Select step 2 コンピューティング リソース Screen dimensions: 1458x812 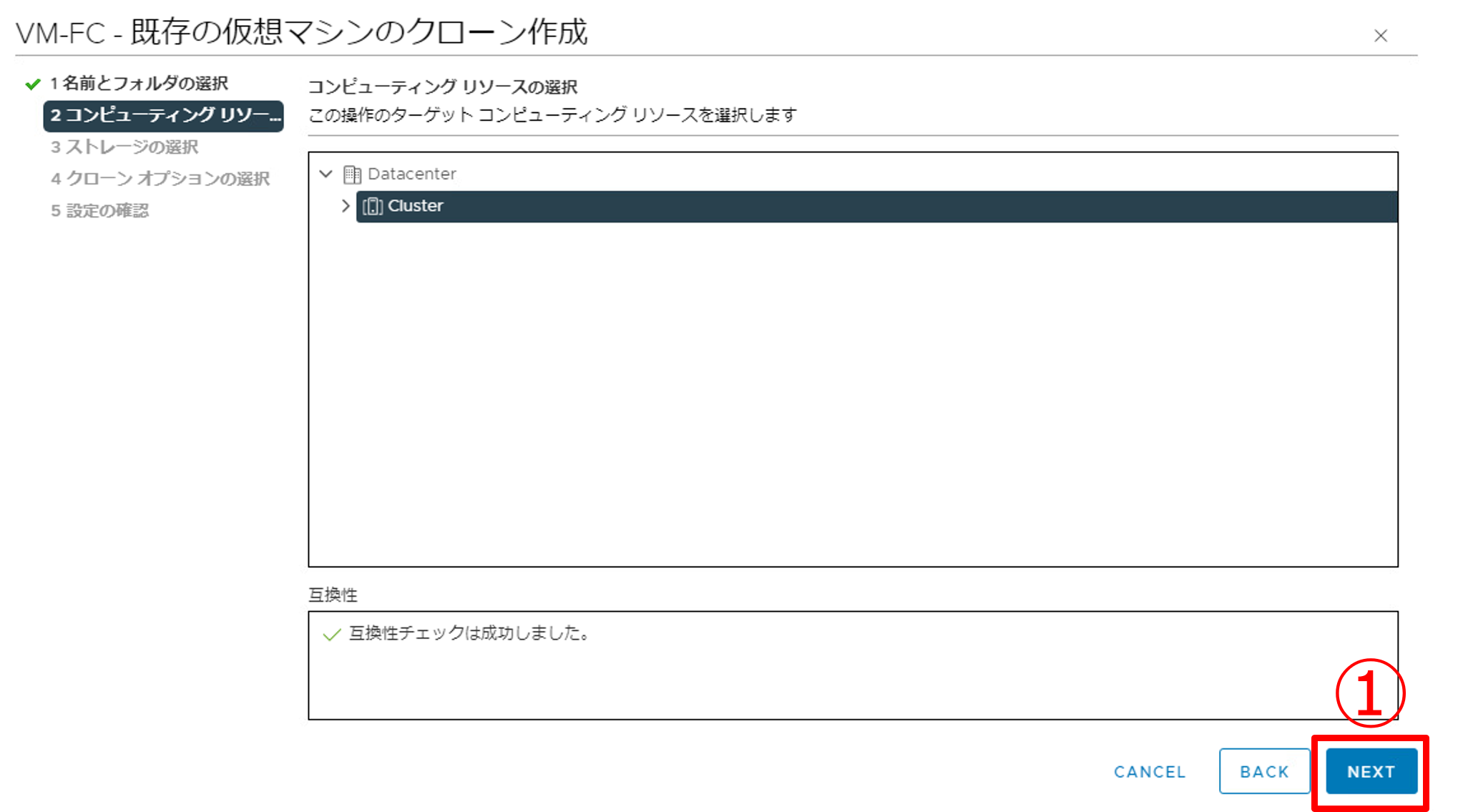(164, 116)
